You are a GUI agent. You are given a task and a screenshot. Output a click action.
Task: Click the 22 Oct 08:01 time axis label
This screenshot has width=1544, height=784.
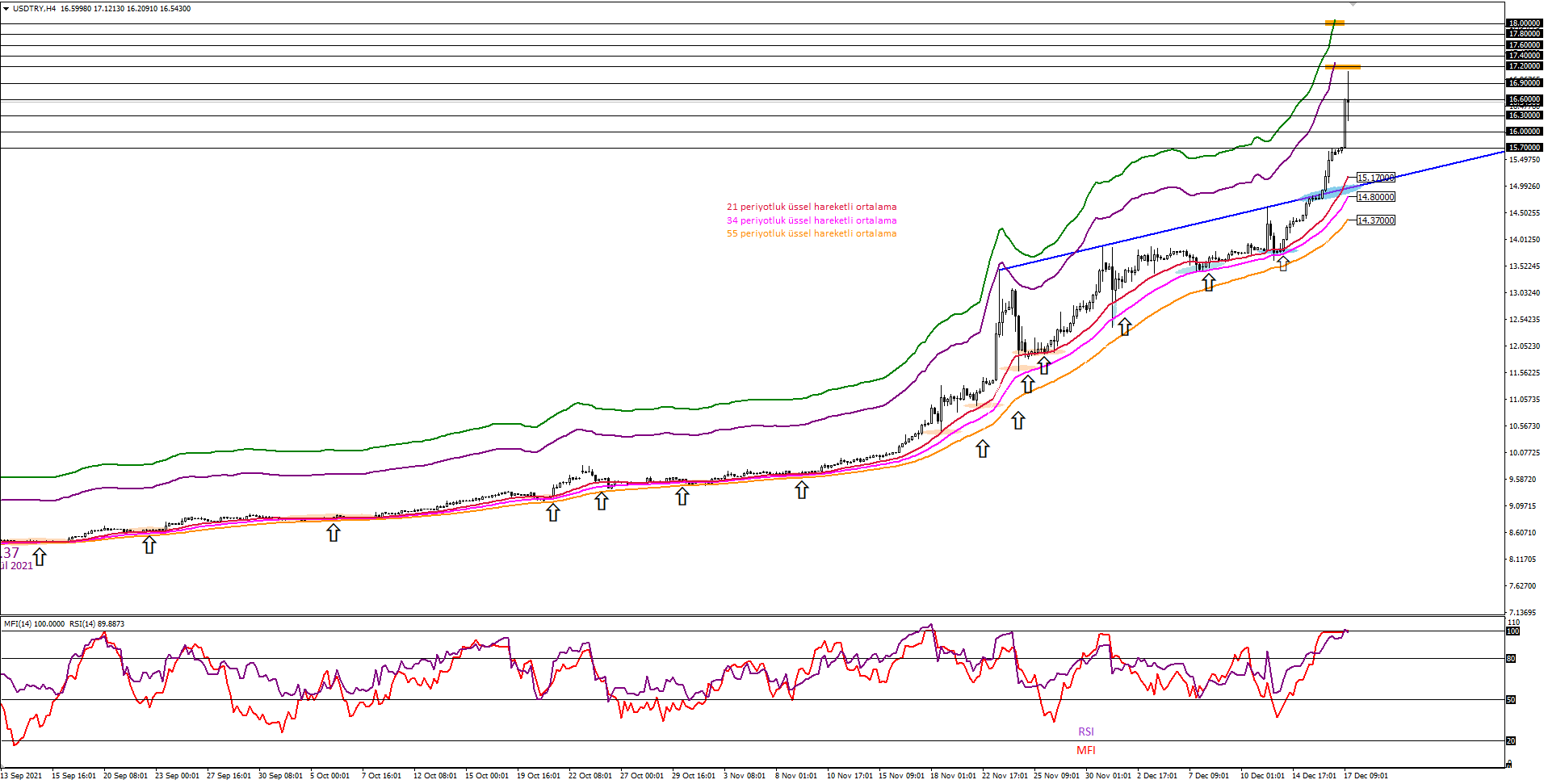pos(589,776)
